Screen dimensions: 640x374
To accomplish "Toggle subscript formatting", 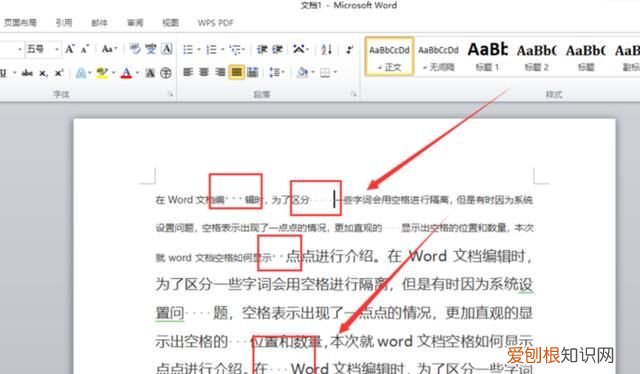I will [43, 73].
